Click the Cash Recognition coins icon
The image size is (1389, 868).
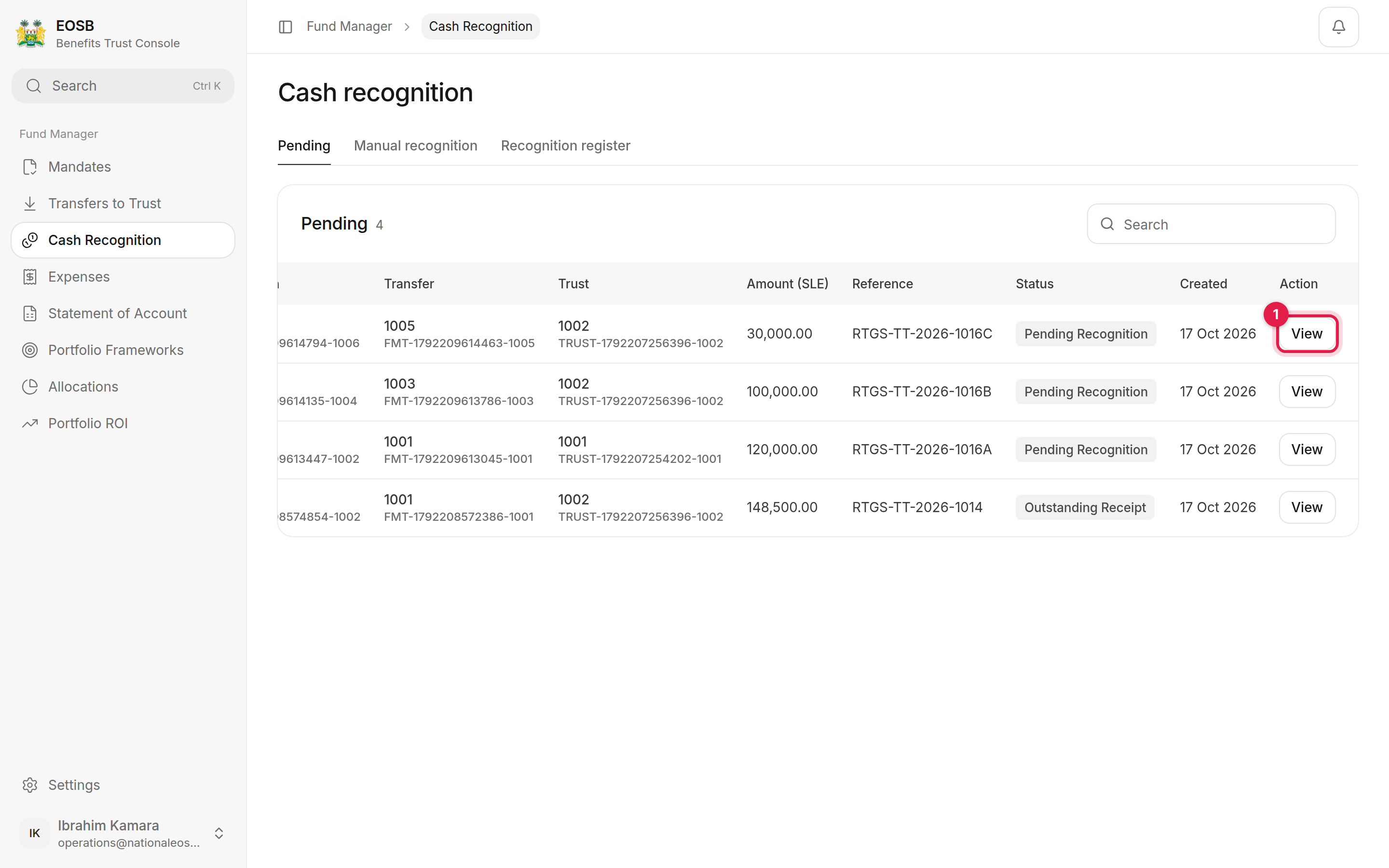(30, 240)
